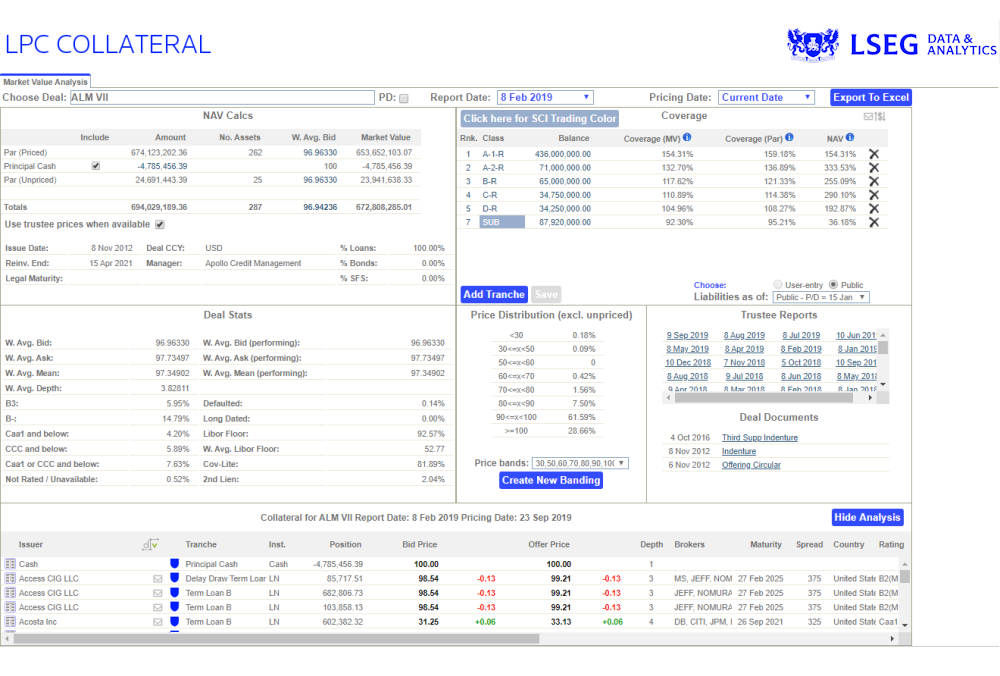Remove the SUB tranche with X icon

pyautogui.click(x=873, y=222)
